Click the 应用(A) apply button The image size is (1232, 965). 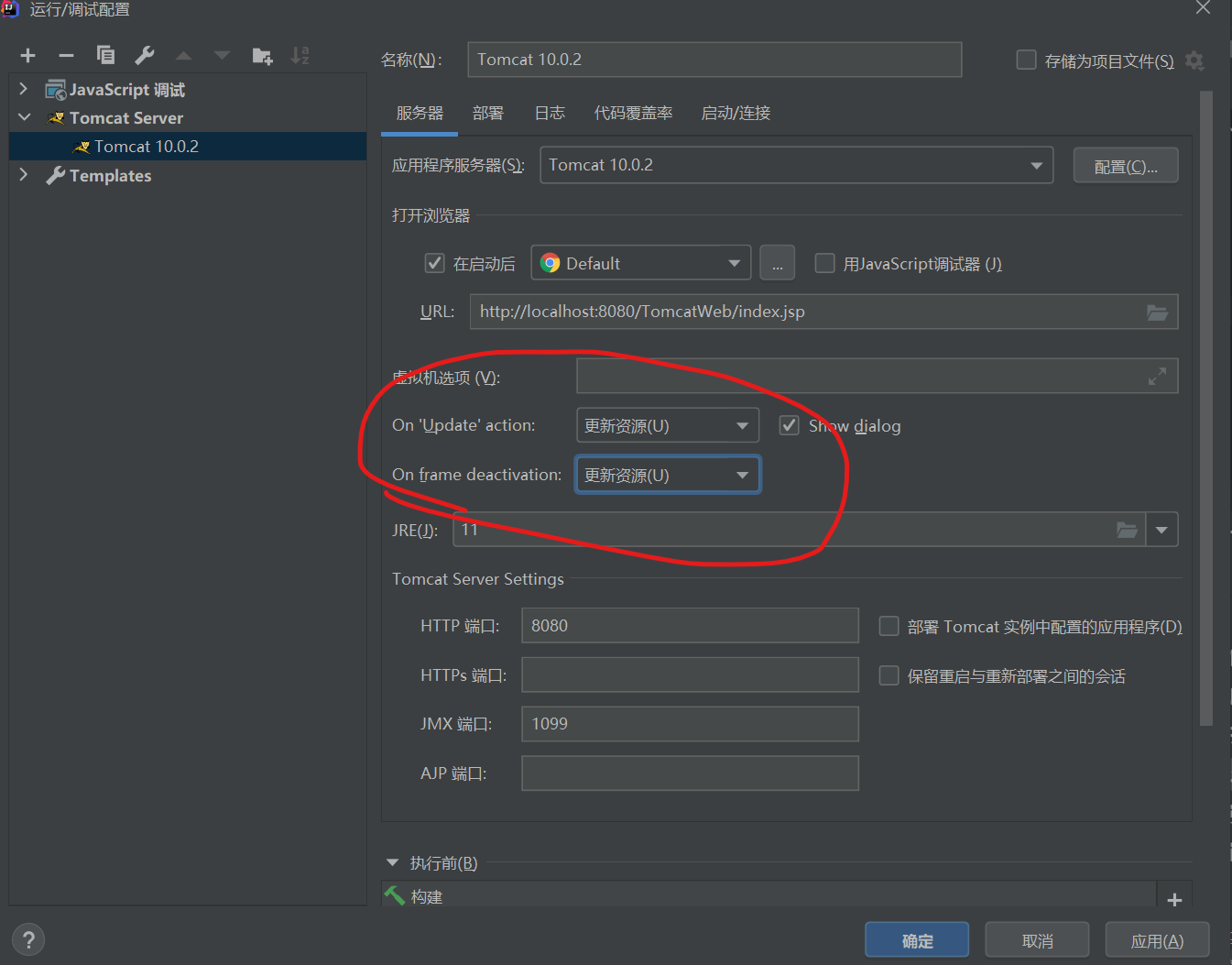(x=1157, y=940)
